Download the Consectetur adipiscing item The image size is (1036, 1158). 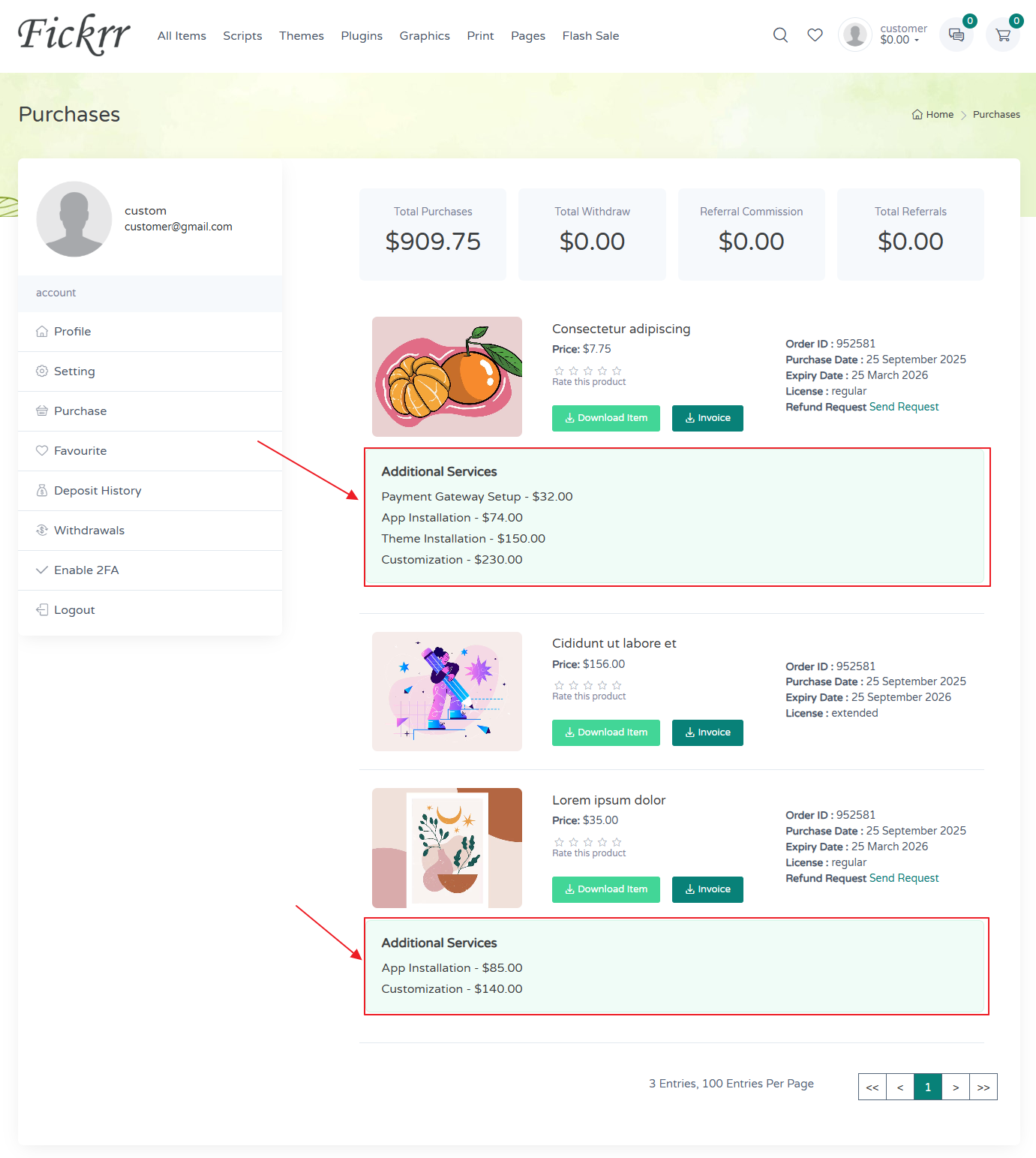tap(605, 418)
